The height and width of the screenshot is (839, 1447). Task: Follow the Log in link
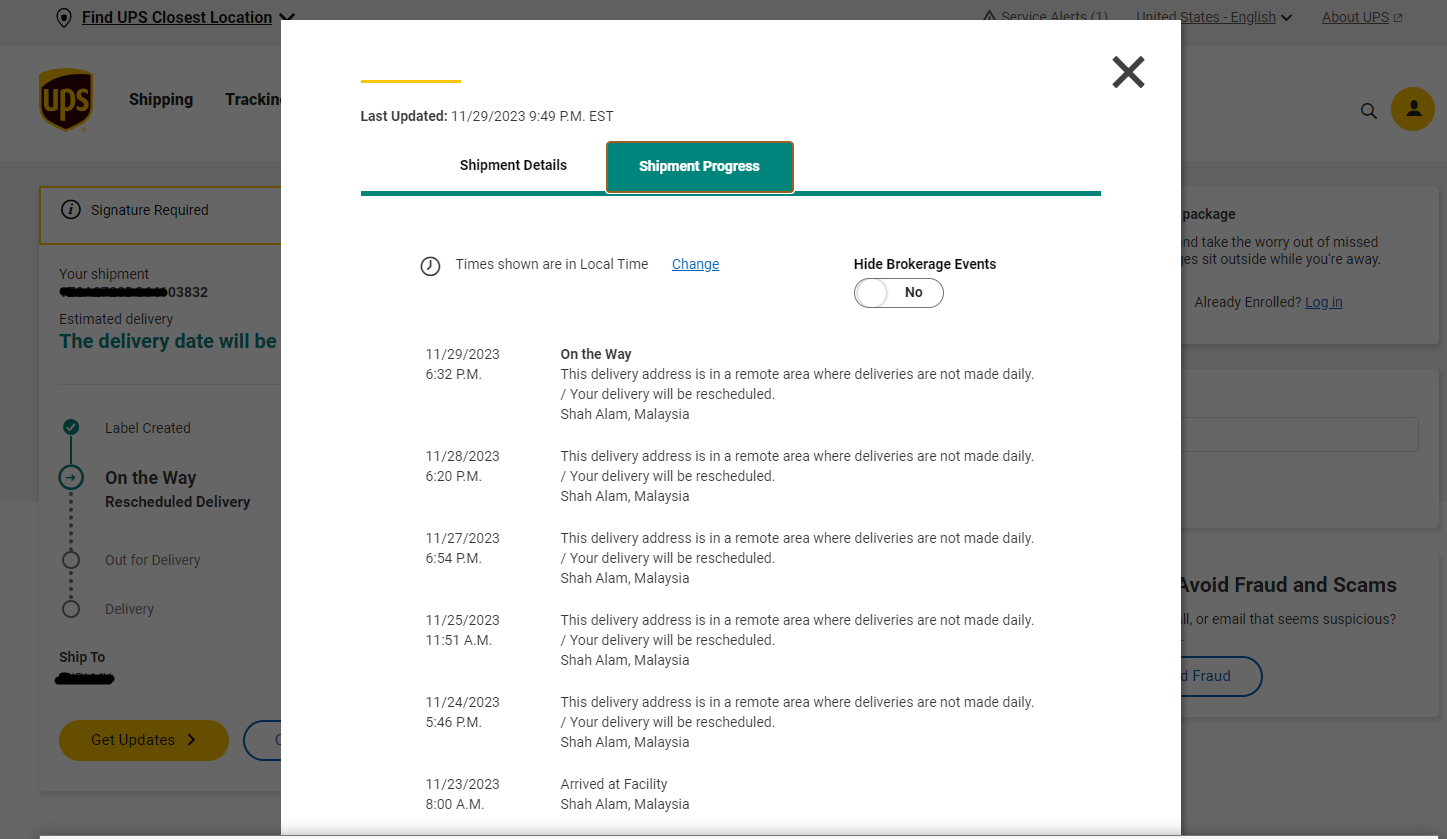(1324, 302)
